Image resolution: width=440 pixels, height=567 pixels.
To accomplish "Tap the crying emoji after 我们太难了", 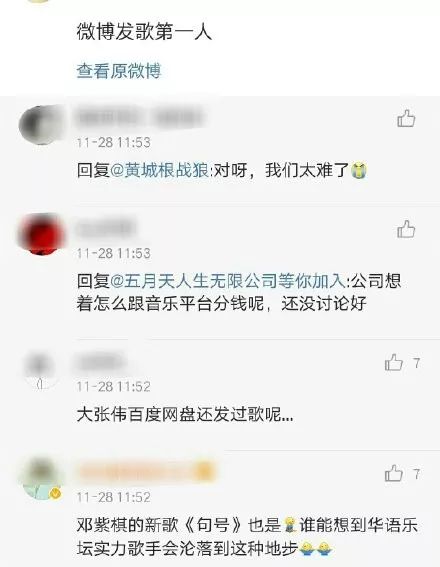I will (x=359, y=171).
